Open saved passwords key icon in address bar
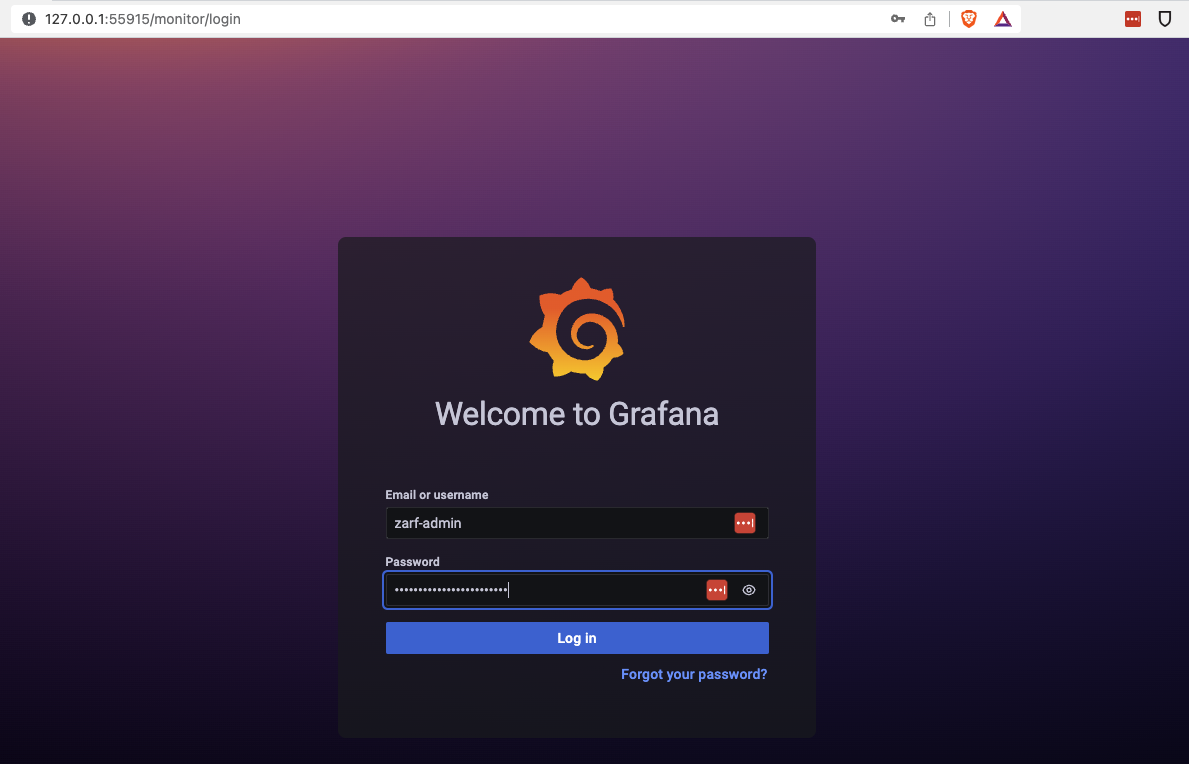This screenshot has height=764, width=1189. coord(898,19)
